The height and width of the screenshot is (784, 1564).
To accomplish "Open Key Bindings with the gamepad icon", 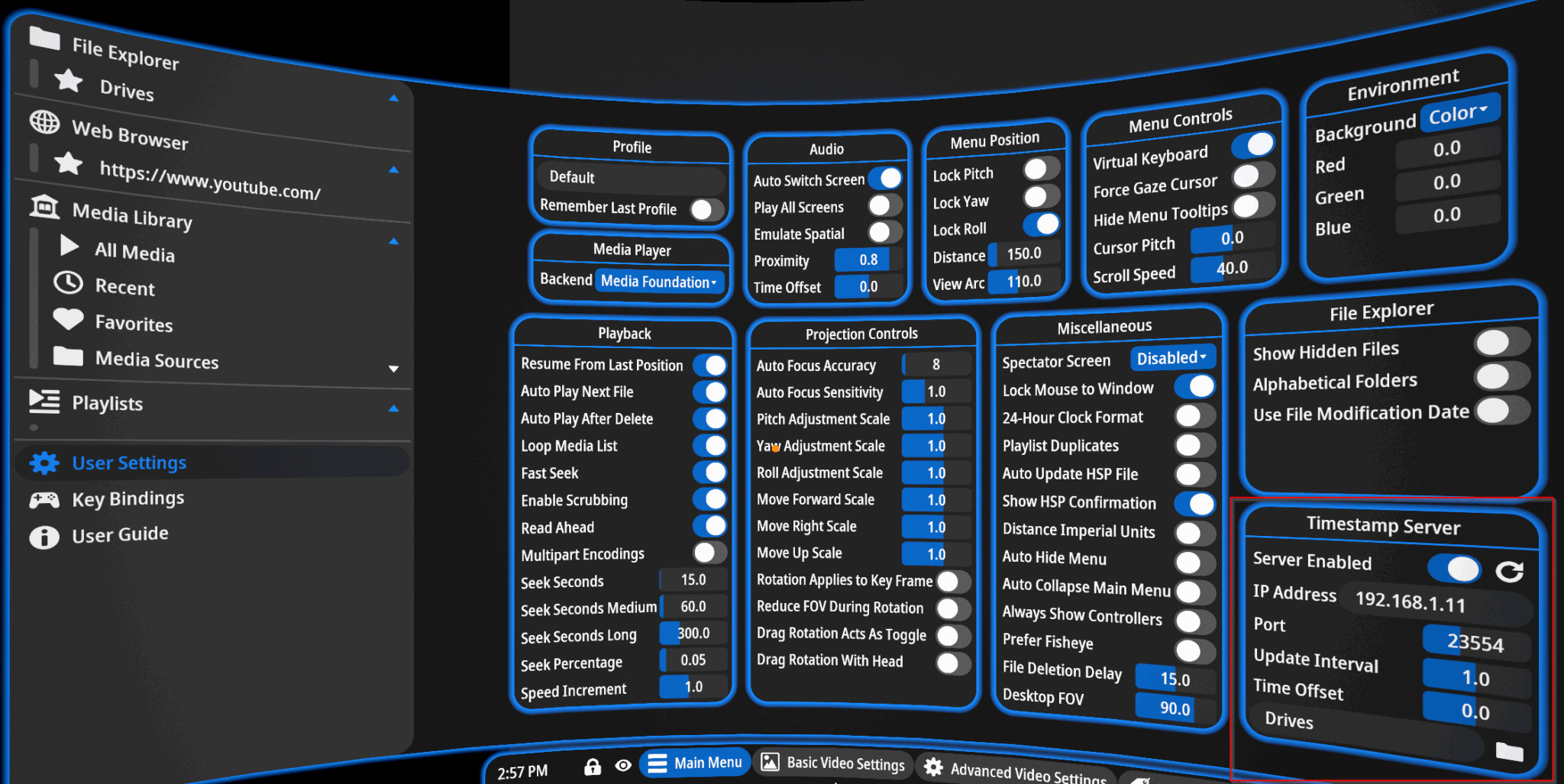I will 45,498.
